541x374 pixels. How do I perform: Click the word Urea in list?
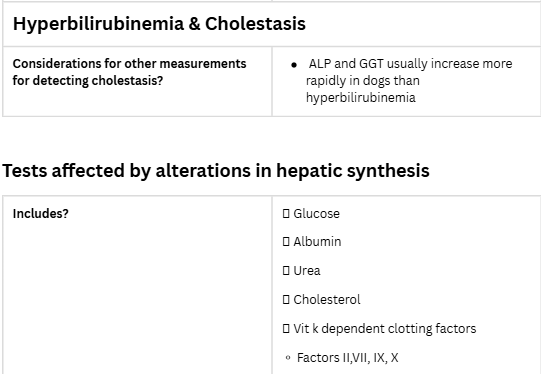coord(307,270)
